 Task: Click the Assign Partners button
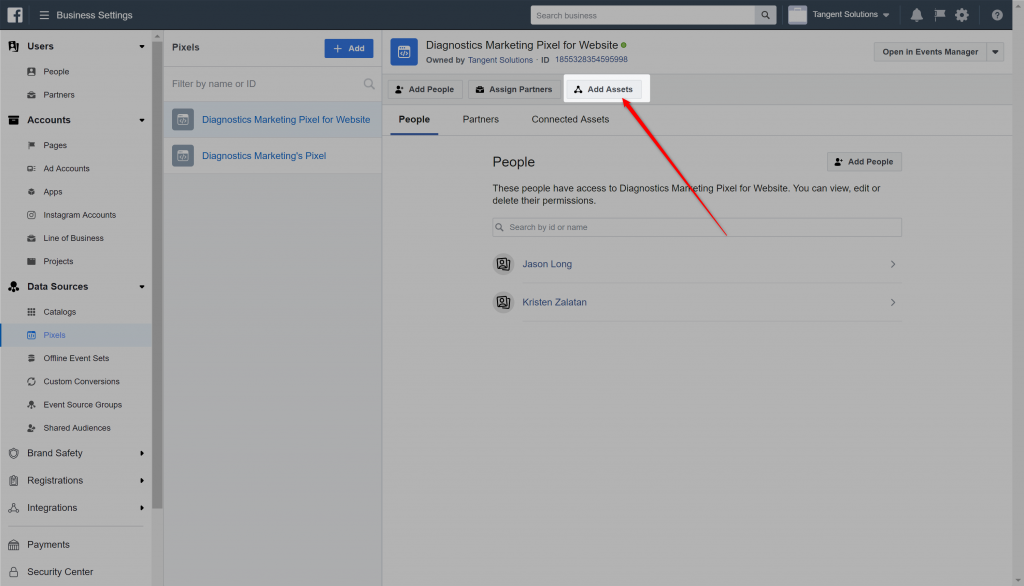(514, 90)
